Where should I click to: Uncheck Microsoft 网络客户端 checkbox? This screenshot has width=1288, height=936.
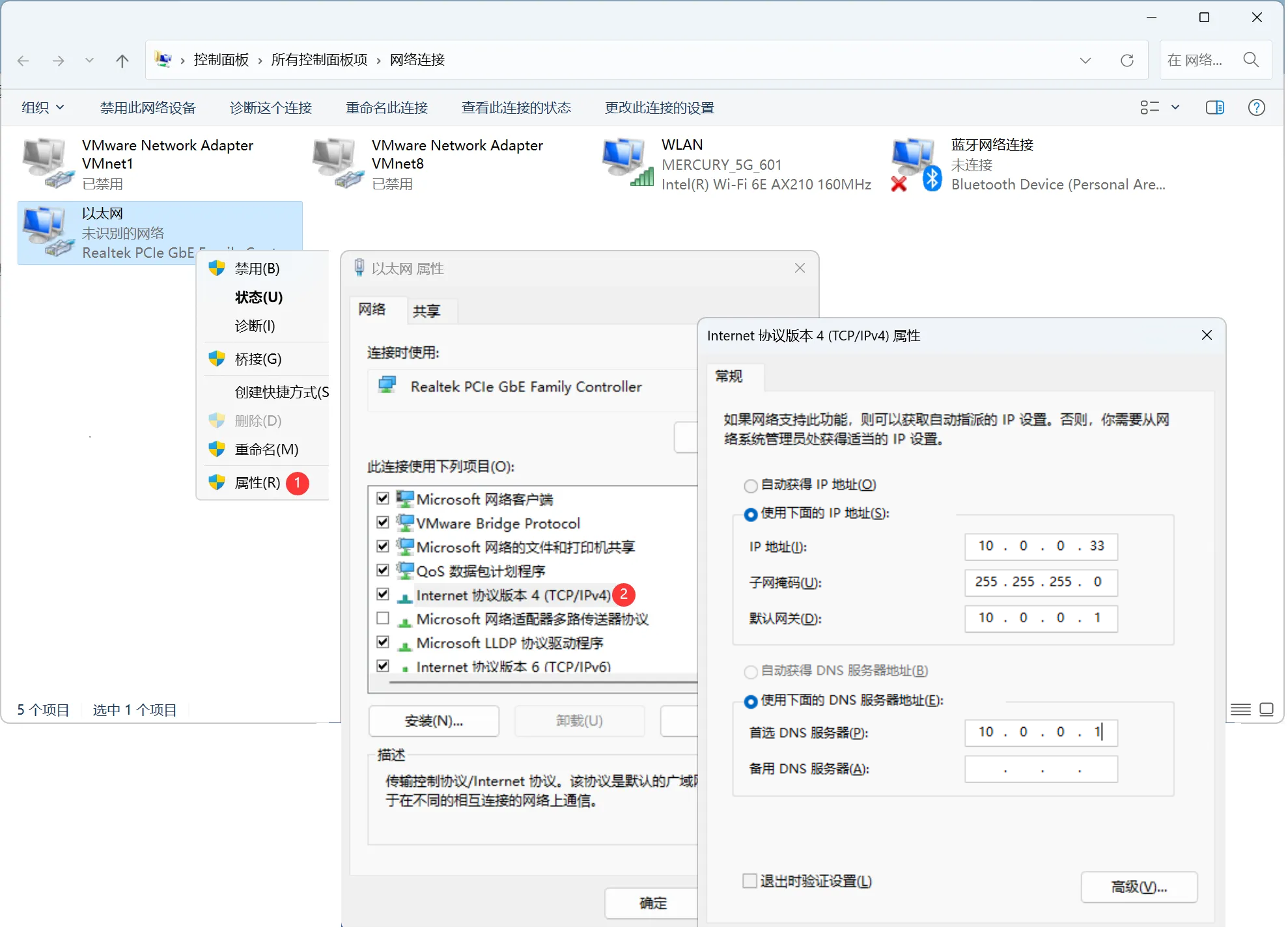coord(383,499)
